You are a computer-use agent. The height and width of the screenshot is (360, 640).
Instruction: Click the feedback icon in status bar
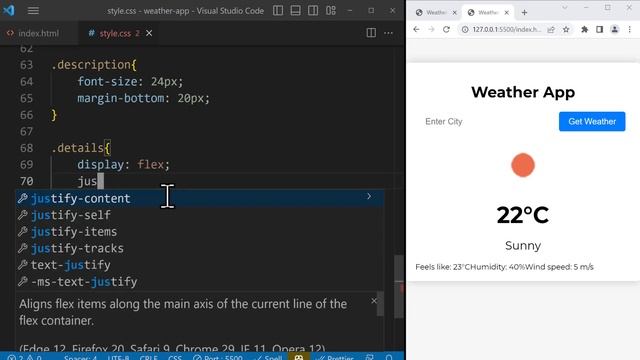369,357
